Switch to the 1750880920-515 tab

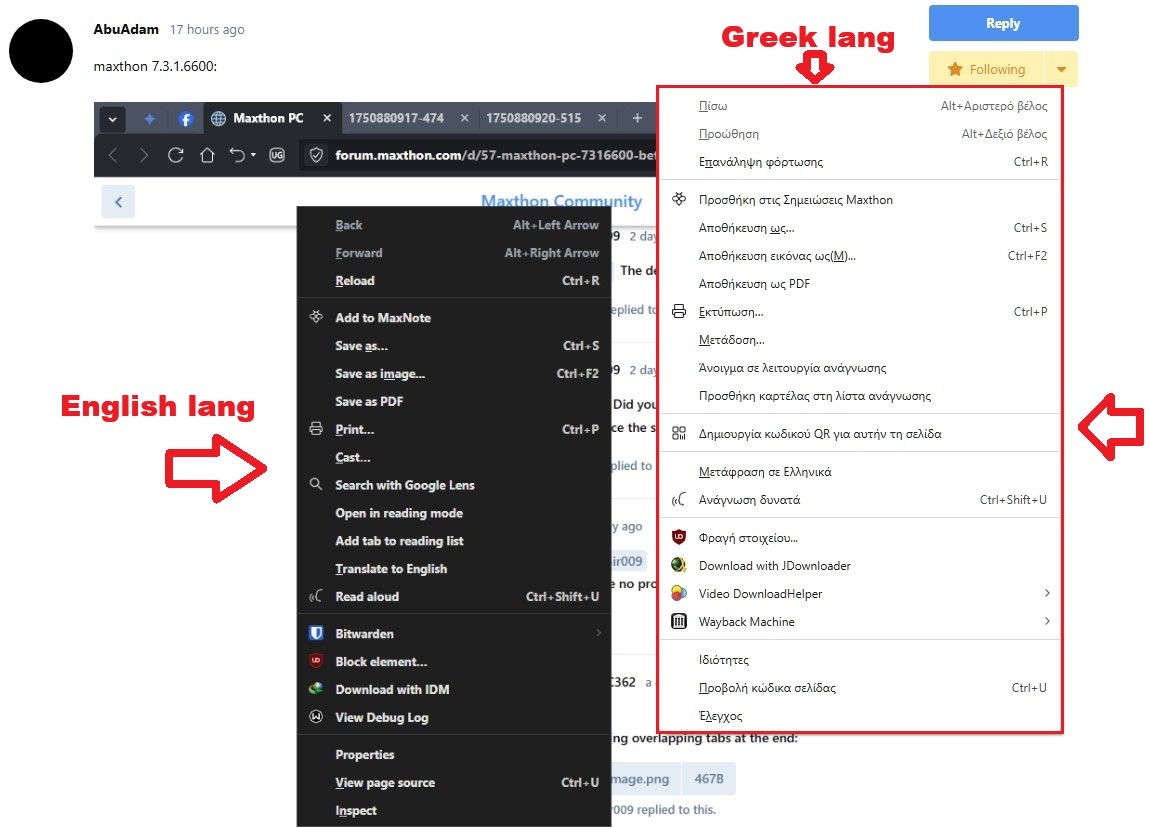point(533,118)
